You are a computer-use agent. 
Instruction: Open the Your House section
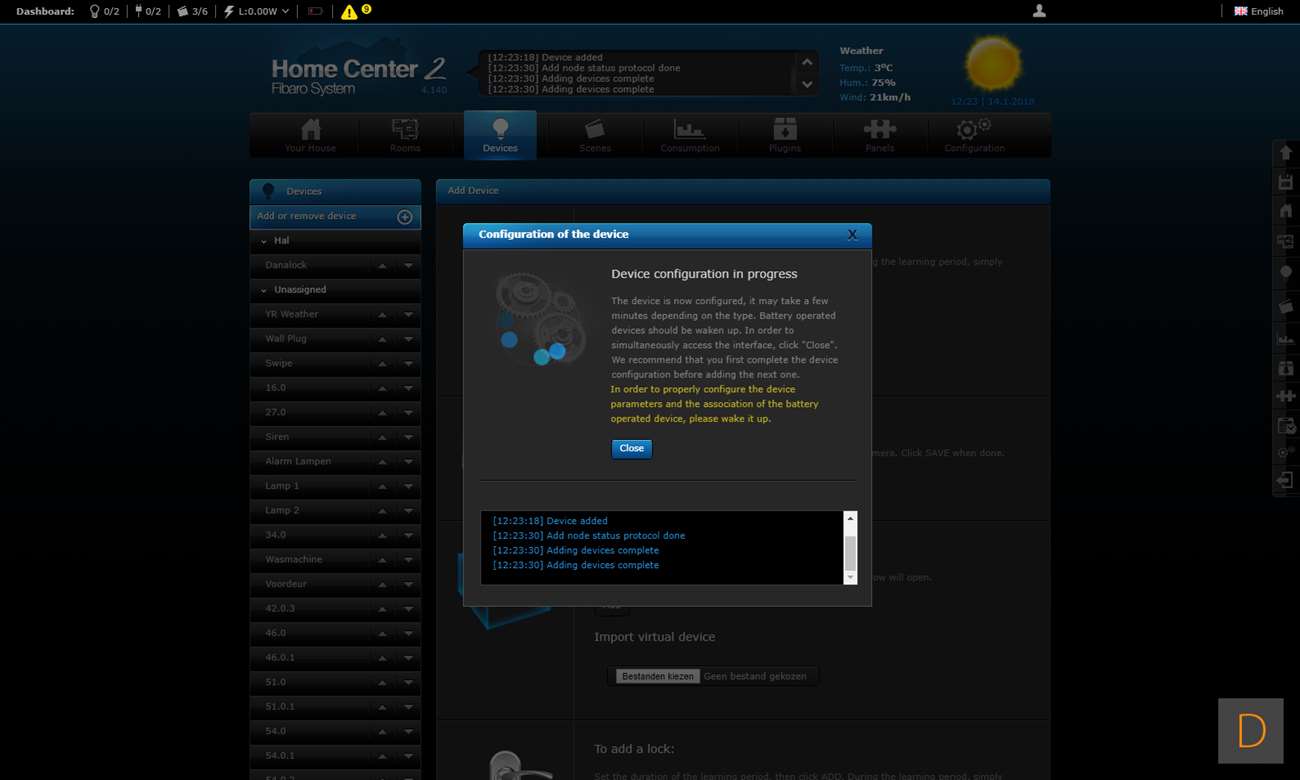click(310, 135)
